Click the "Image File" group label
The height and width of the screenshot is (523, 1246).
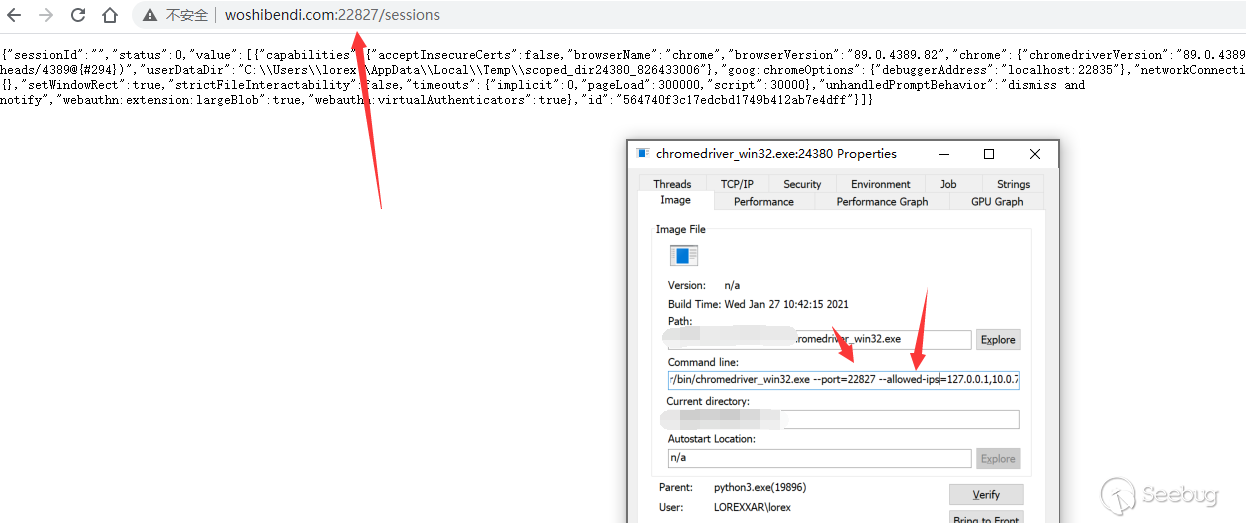680,229
